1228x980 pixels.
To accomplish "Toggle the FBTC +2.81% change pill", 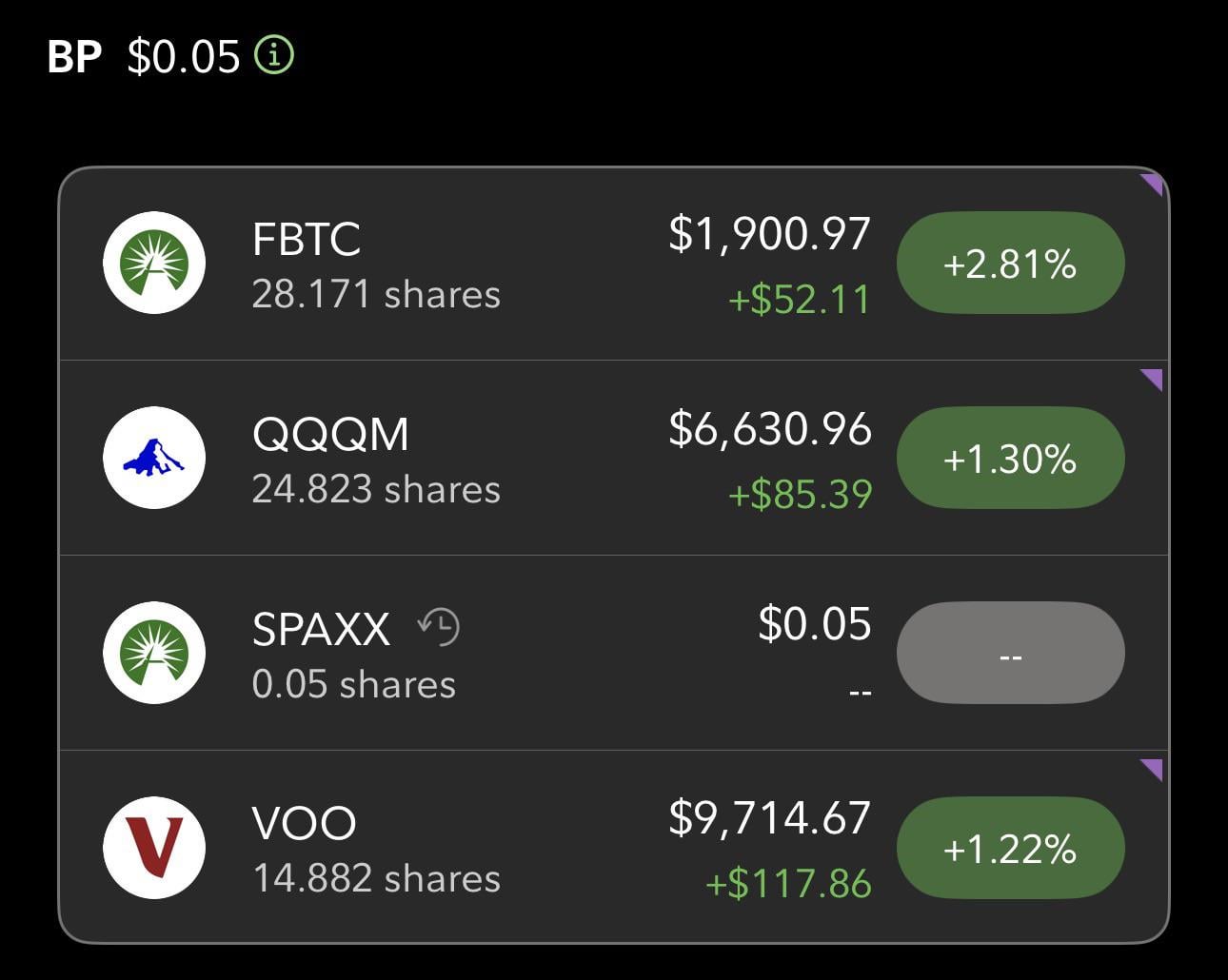I will pyautogui.click(x=1010, y=264).
